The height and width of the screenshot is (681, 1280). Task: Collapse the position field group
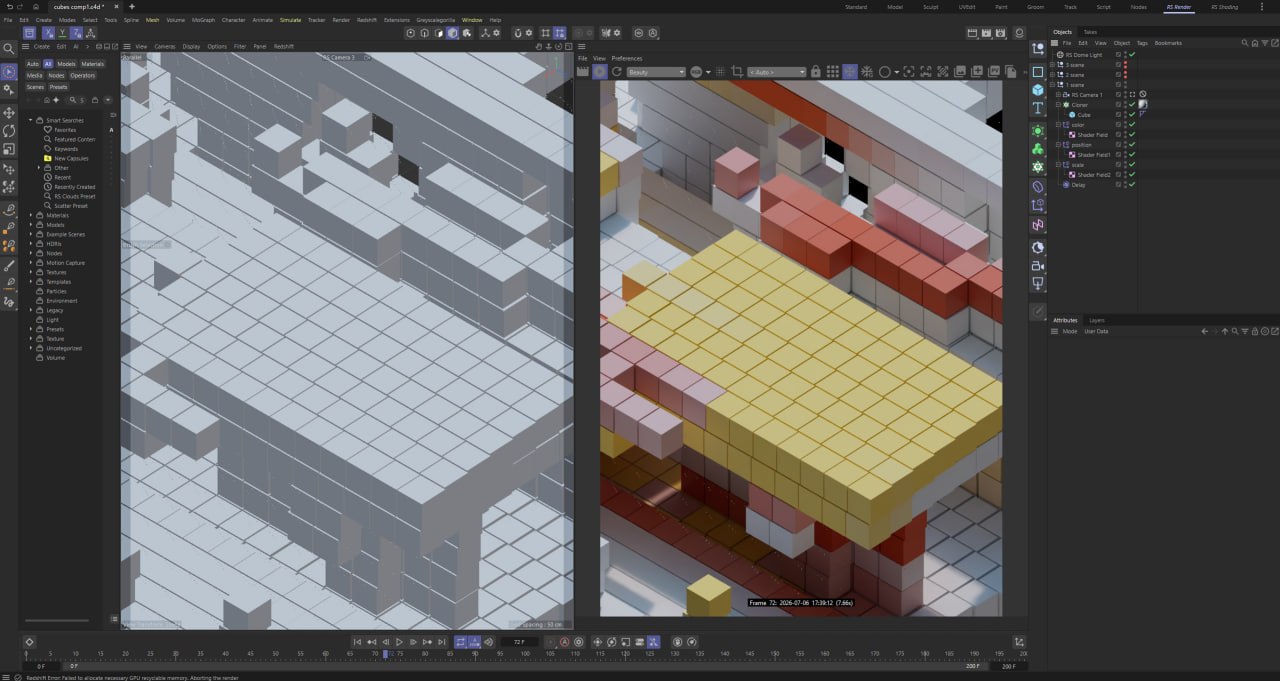pos(1059,145)
